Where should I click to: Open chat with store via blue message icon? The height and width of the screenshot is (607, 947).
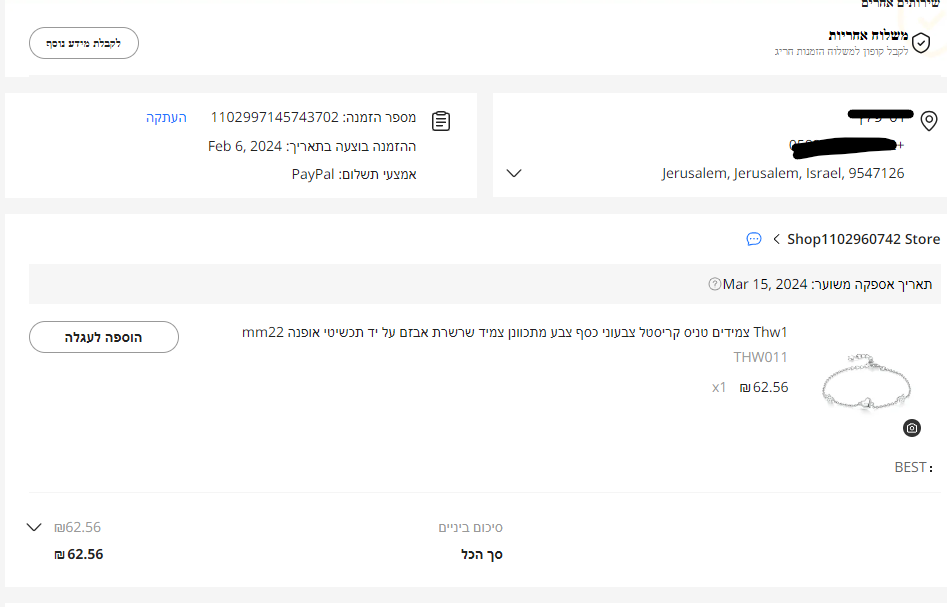pyautogui.click(x=754, y=239)
